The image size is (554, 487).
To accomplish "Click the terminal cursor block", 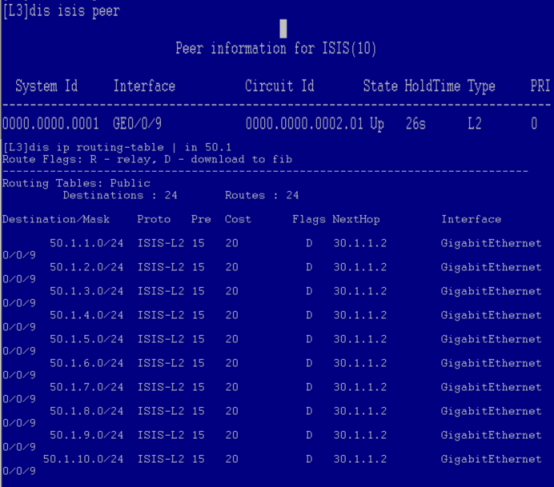I will [283, 29].
